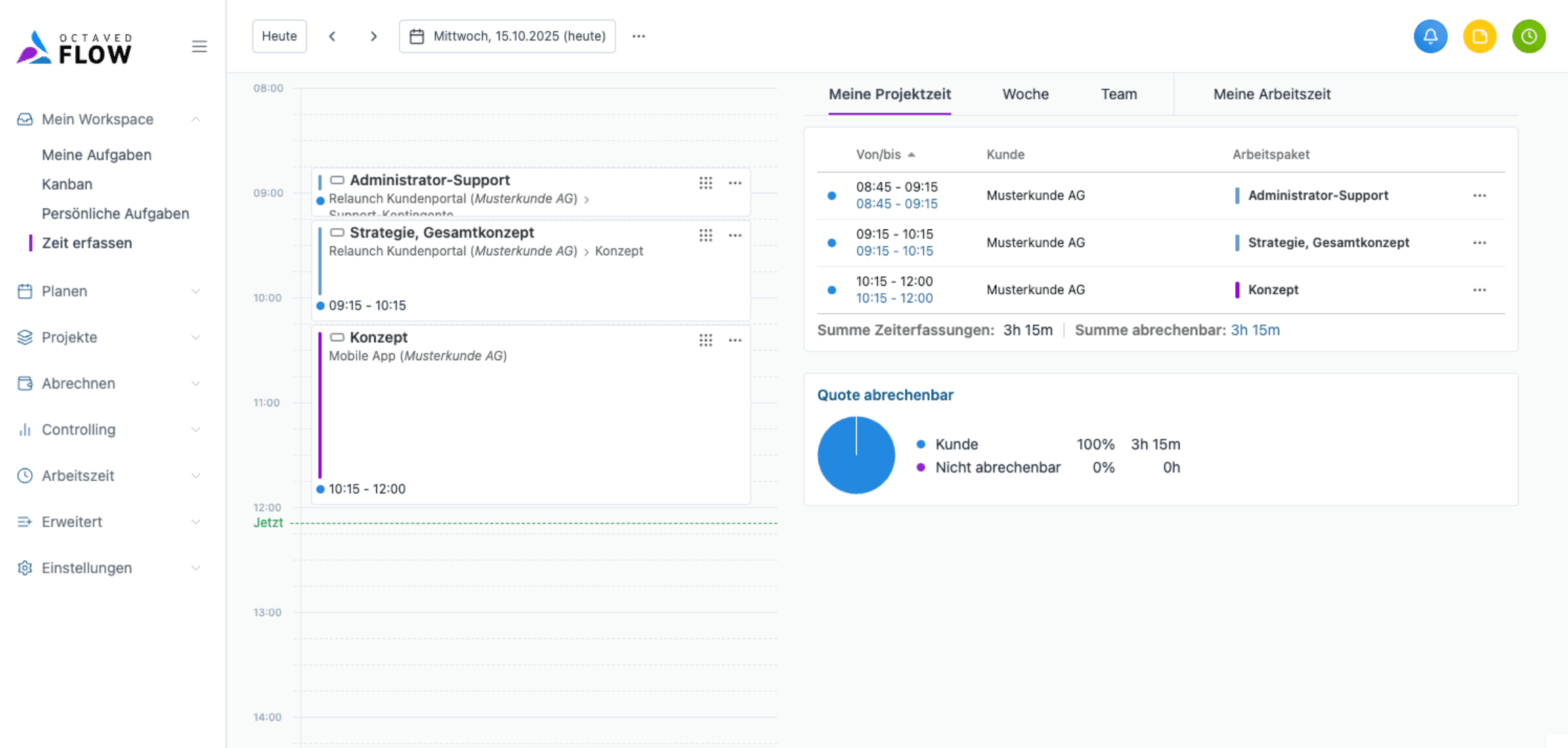Go to previous day with left arrow

coord(332,37)
